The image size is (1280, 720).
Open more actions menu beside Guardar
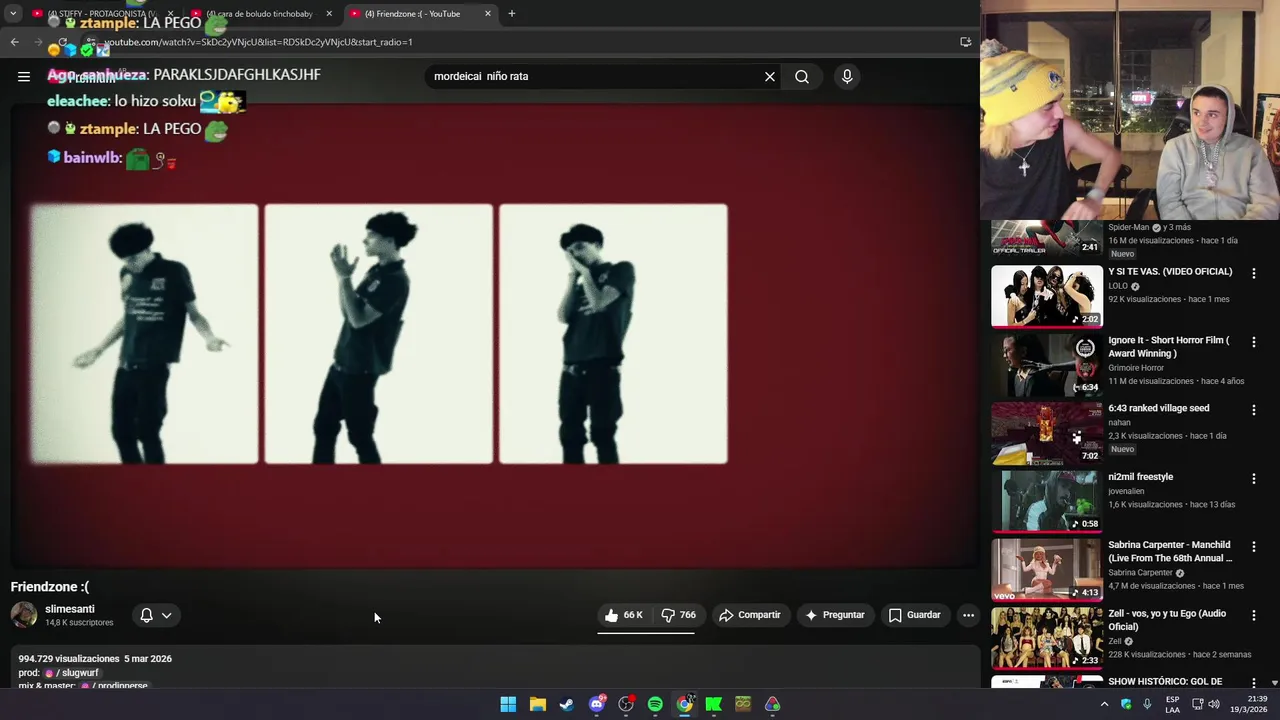(968, 615)
